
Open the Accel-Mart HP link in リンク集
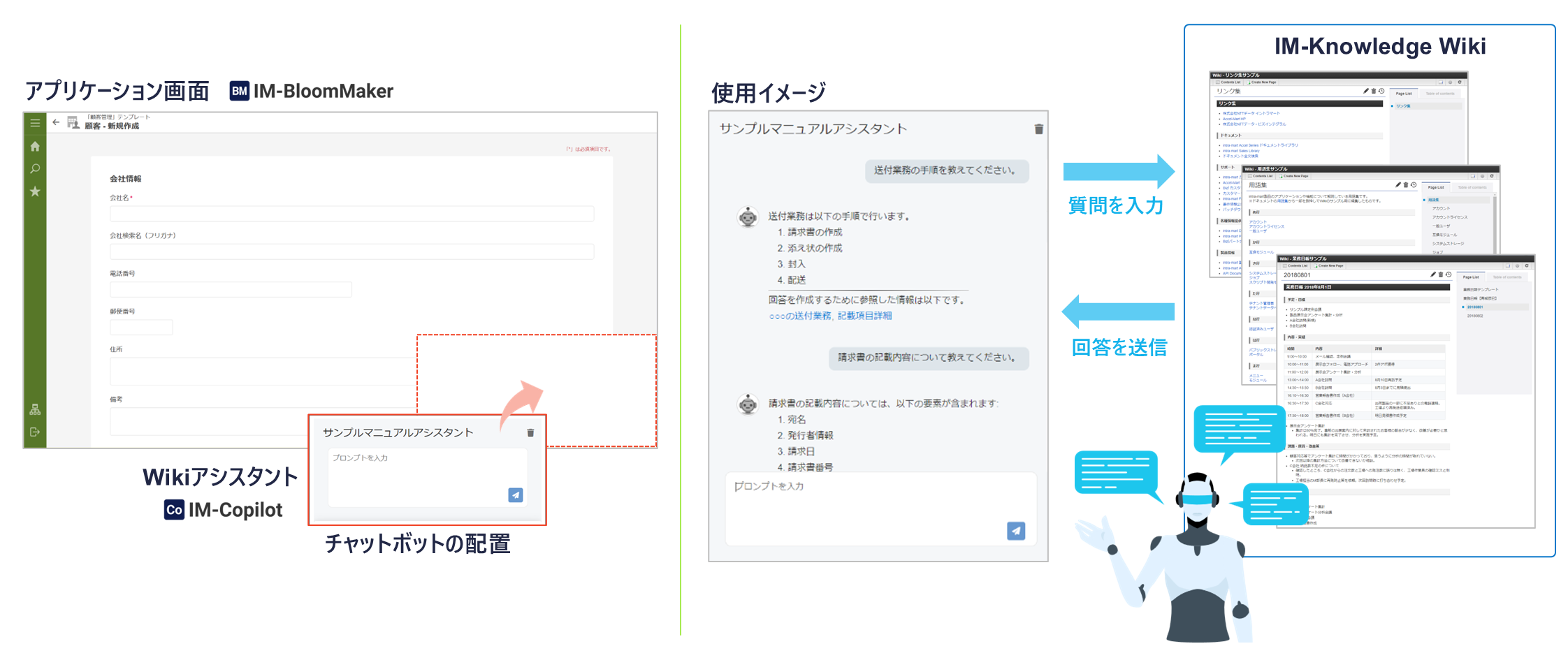1234,119
